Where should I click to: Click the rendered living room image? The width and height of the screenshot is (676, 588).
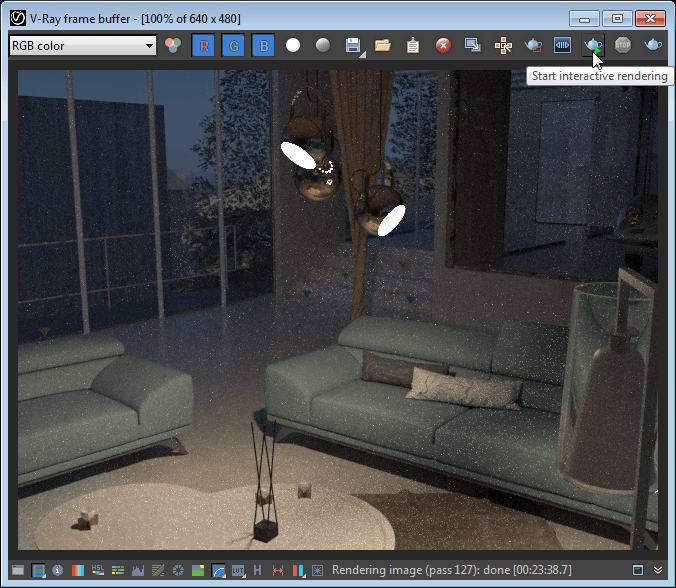(338, 310)
